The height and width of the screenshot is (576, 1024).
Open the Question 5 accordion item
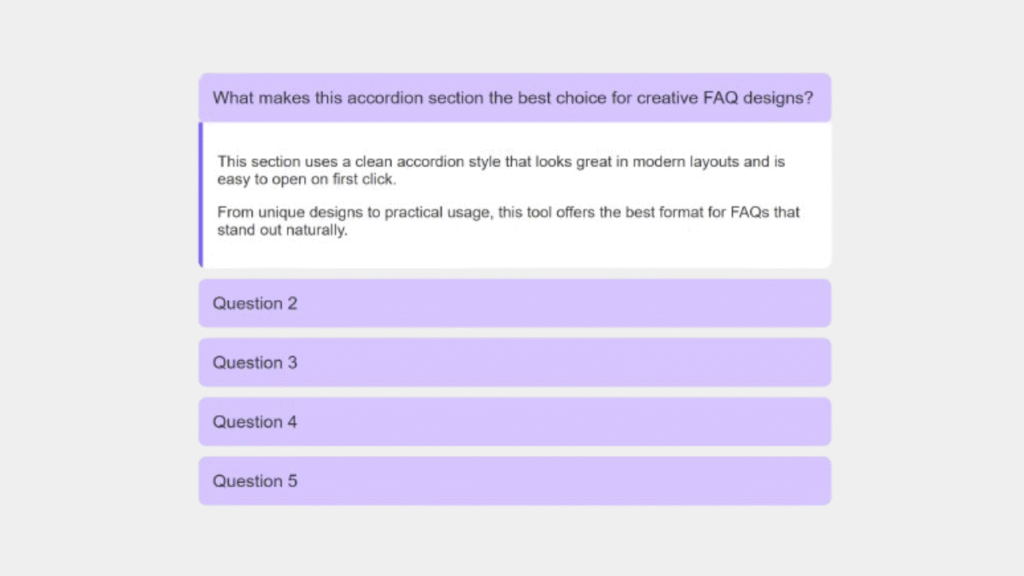(x=514, y=481)
